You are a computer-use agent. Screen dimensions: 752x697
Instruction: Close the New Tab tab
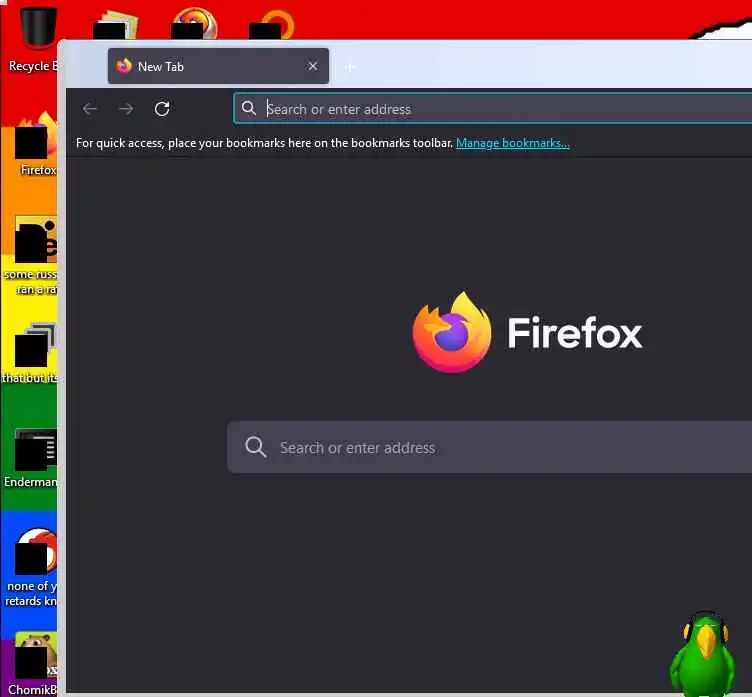pyautogui.click(x=313, y=66)
